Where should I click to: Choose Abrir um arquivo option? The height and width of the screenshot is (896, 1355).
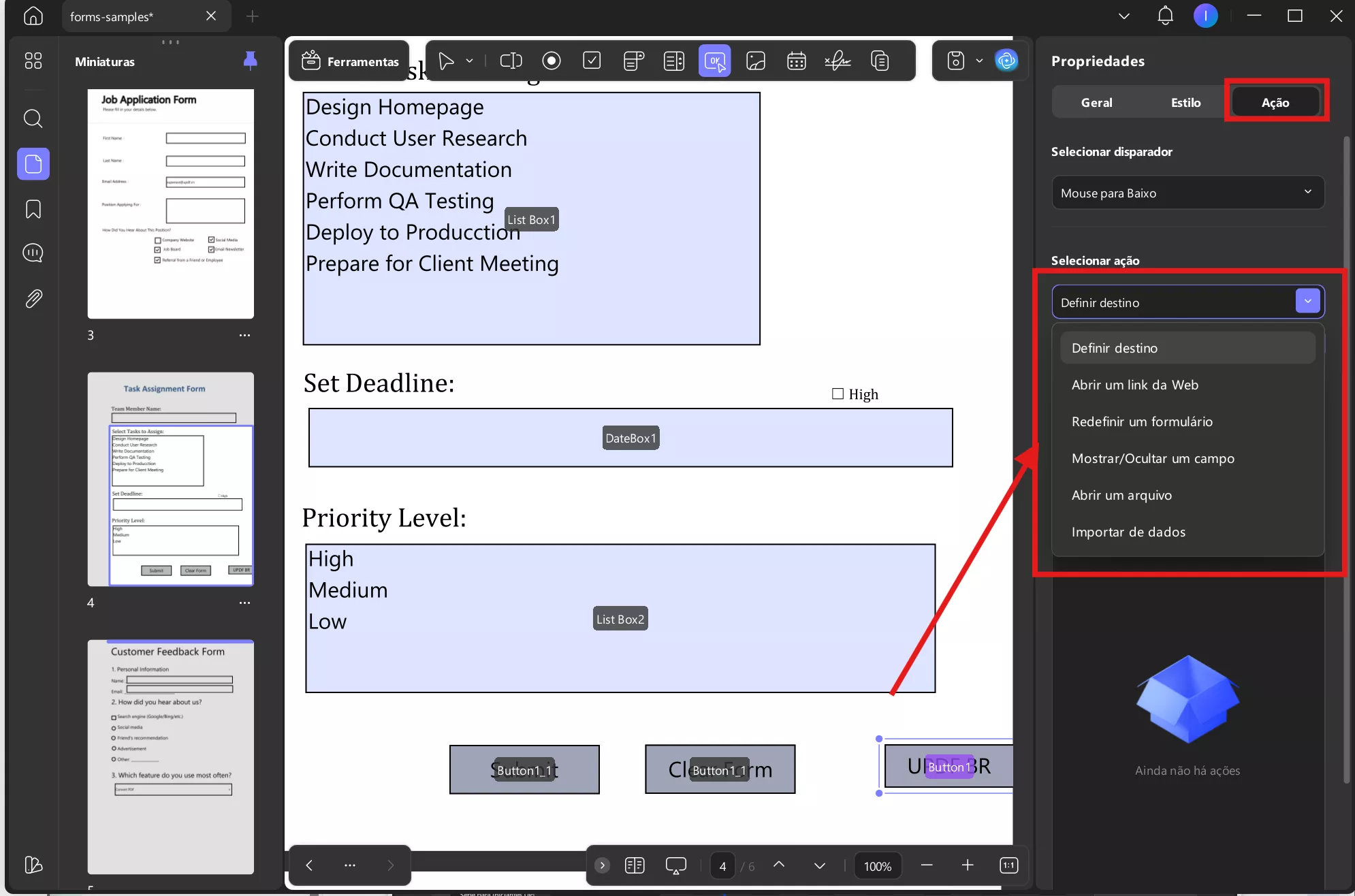[x=1187, y=495]
